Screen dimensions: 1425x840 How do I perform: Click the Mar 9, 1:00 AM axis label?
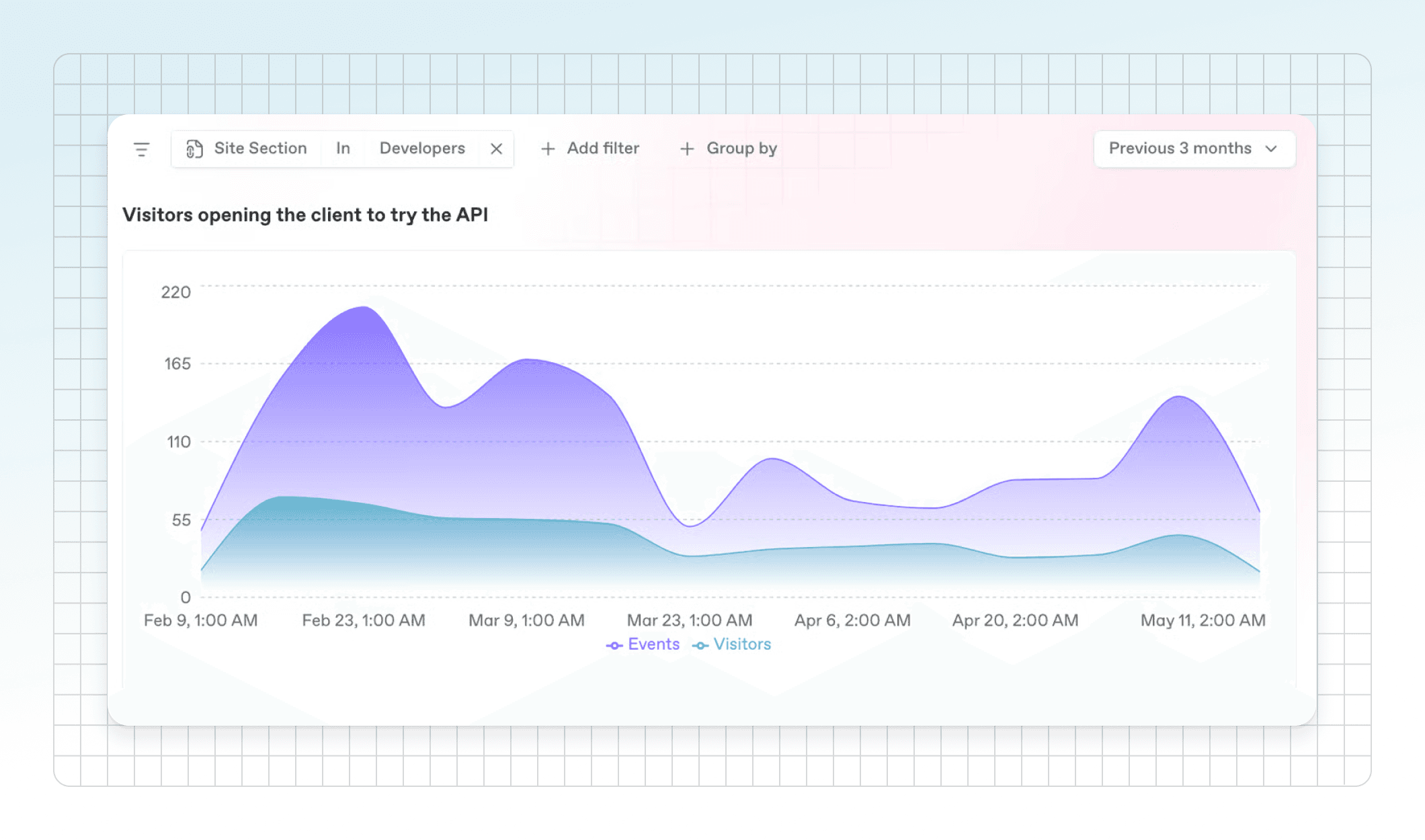pyautogui.click(x=527, y=621)
